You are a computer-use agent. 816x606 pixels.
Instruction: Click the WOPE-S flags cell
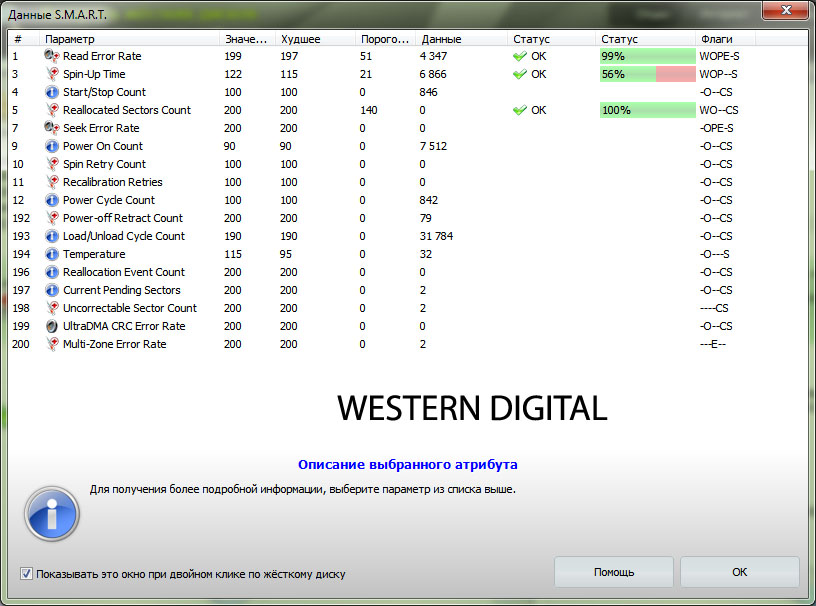(719, 56)
